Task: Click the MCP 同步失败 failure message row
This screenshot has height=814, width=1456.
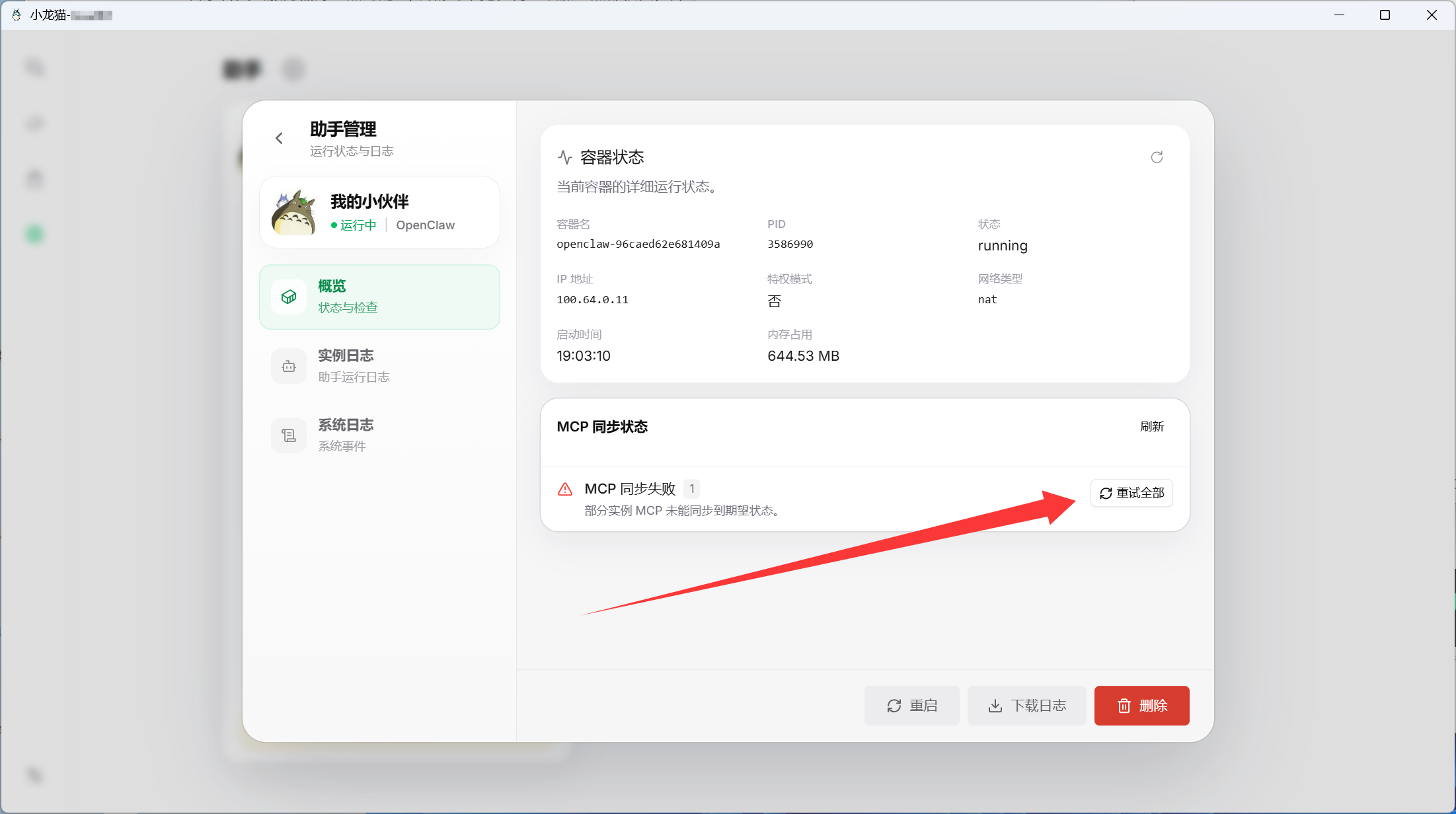Action: click(864, 499)
